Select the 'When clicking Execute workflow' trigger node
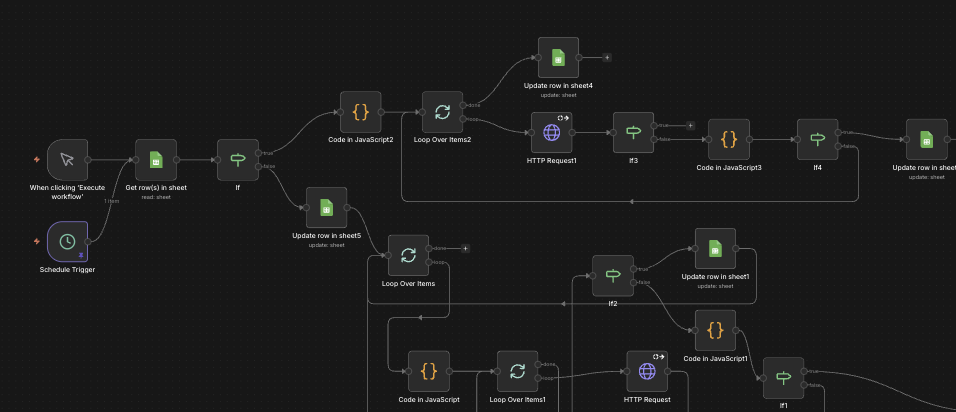 point(68,160)
